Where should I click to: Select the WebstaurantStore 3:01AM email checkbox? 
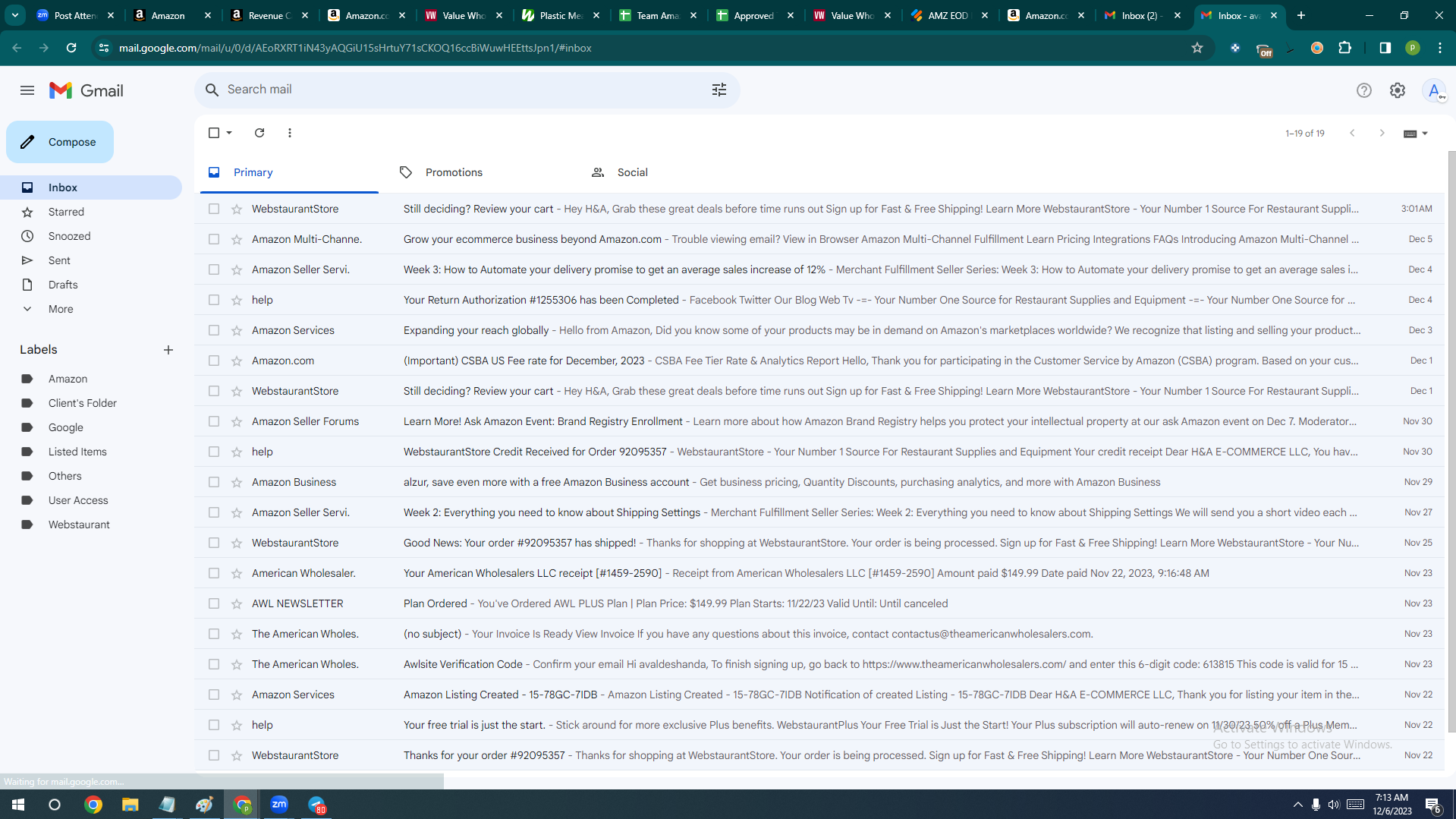tap(214, 209)
